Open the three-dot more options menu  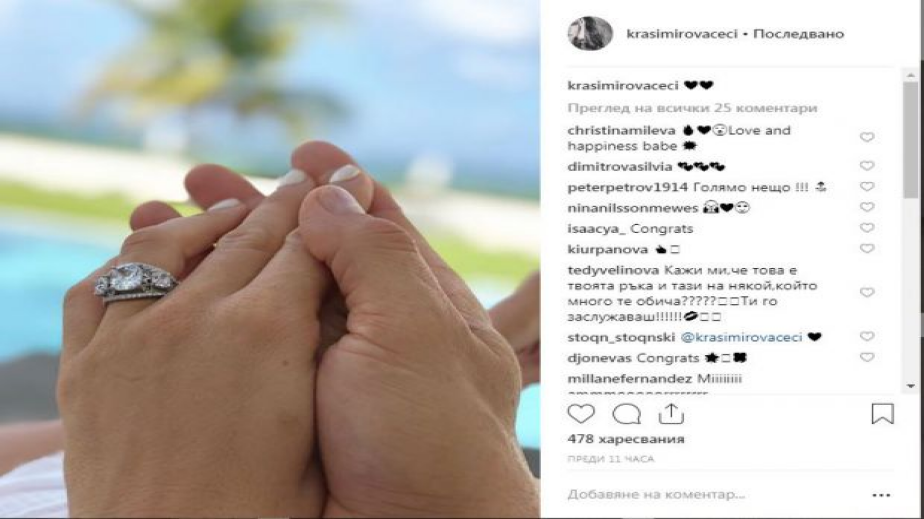[x=881, y=495]
